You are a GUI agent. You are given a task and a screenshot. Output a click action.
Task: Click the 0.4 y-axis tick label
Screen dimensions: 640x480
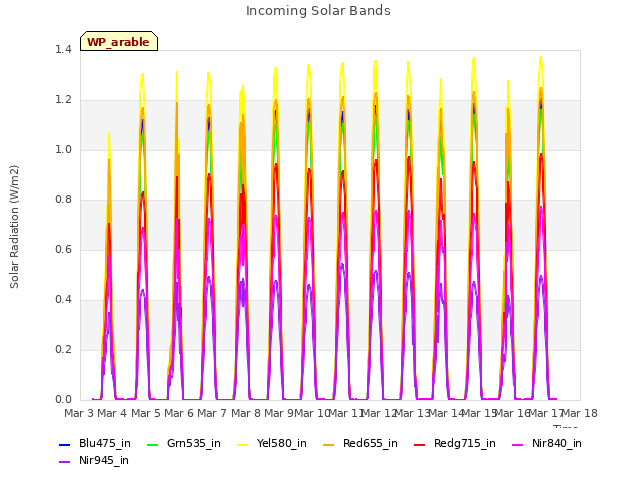click(x=63, y=300)
